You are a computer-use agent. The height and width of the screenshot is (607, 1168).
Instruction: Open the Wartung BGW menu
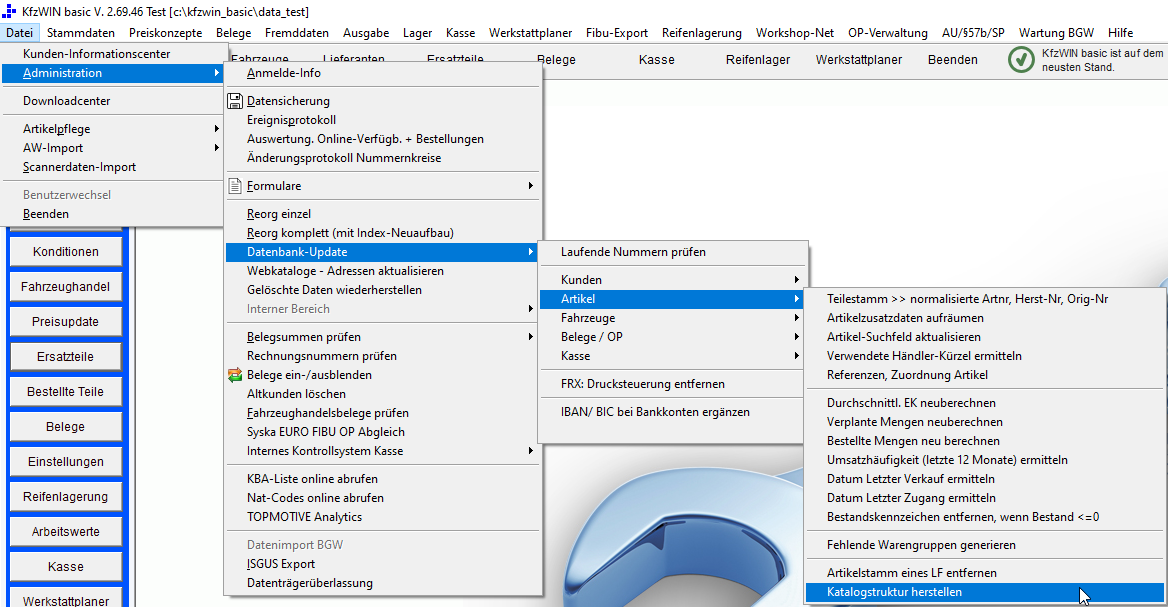click(x=1056, y=33)
